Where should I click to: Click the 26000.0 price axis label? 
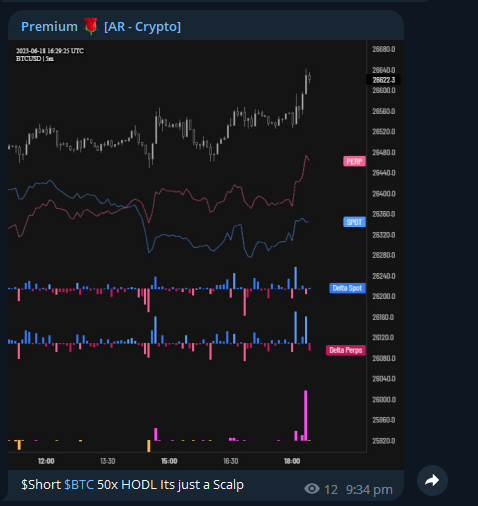pyautogui.click(x=384, y=399)
